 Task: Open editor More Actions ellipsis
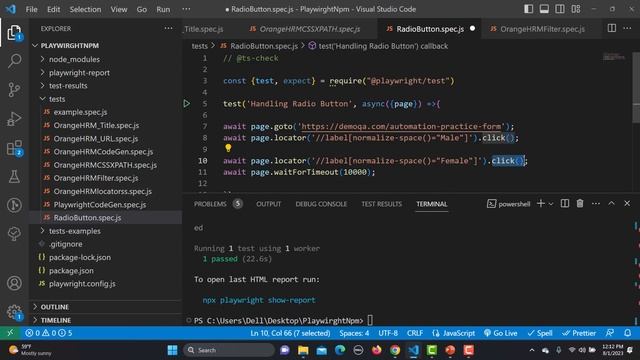coord(627,28)
